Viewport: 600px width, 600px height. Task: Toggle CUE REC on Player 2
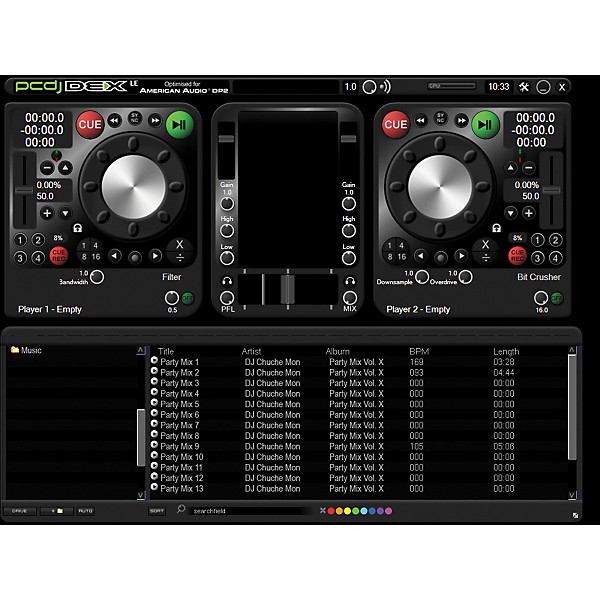[517, 256]
